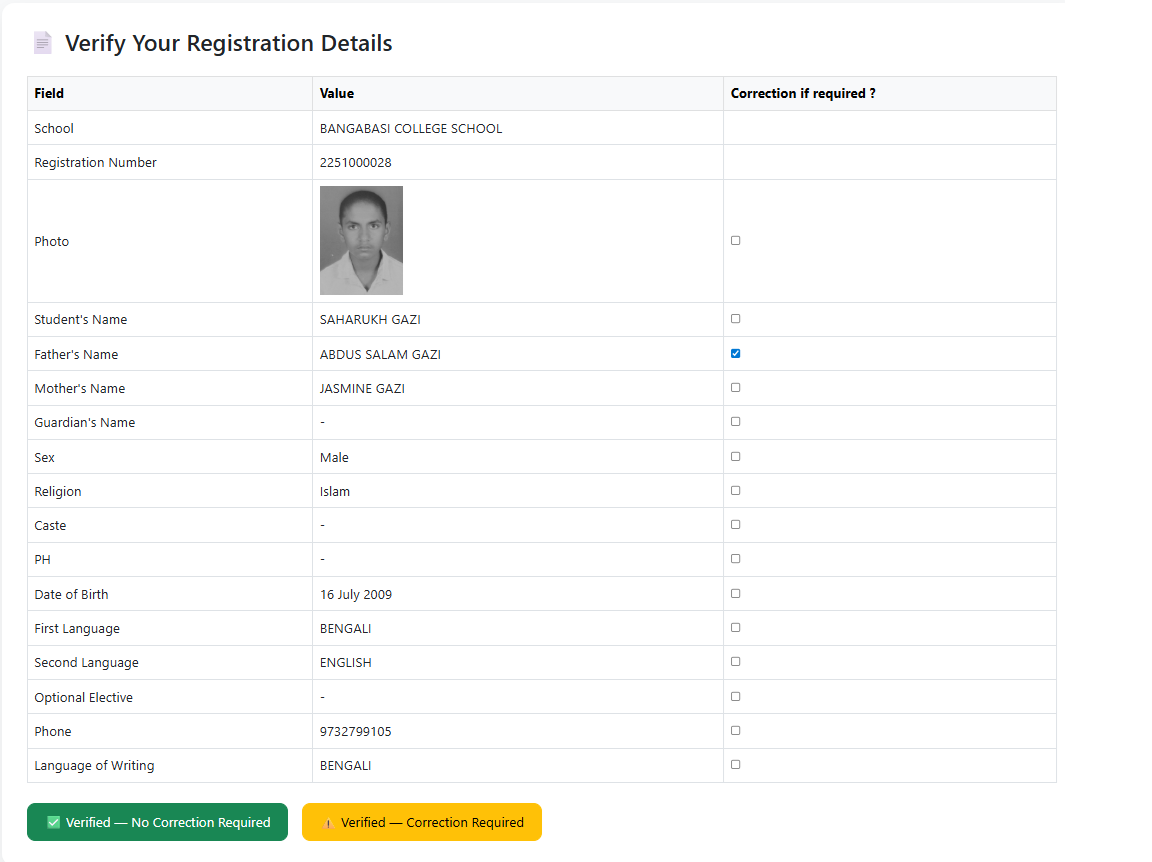Click the father's name ABDUS SALAM GAZI
The image size is (1152, 862).
pyautogui.click(x=381, y=354)
